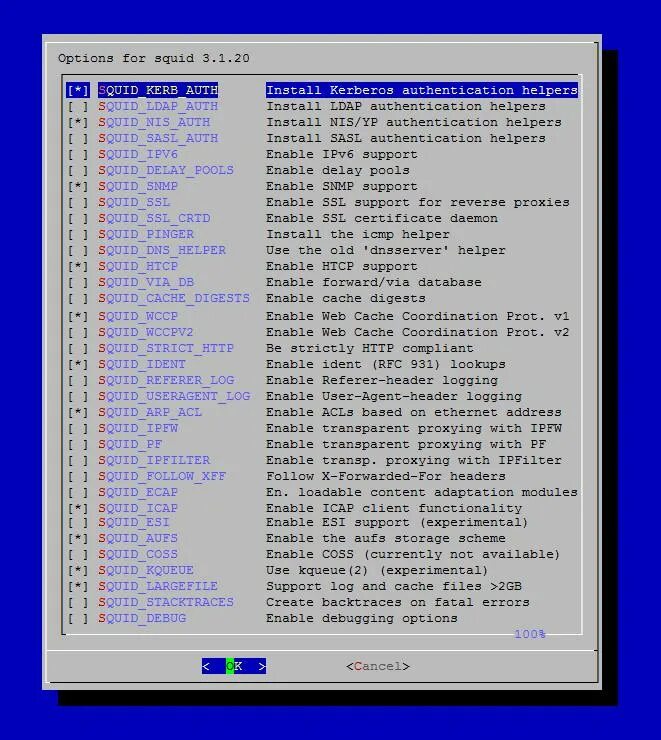Image resolution: width=661 pixels, height=740 pixels.
Task: Tick the SQUID_ECAP checkbox
Action: [78, 493]
